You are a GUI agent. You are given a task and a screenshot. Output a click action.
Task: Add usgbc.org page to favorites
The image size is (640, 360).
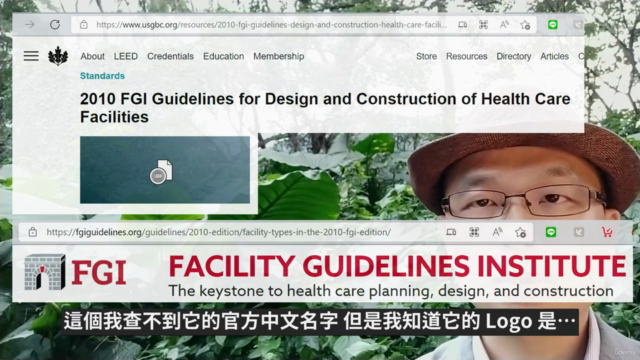coord(525,25)
